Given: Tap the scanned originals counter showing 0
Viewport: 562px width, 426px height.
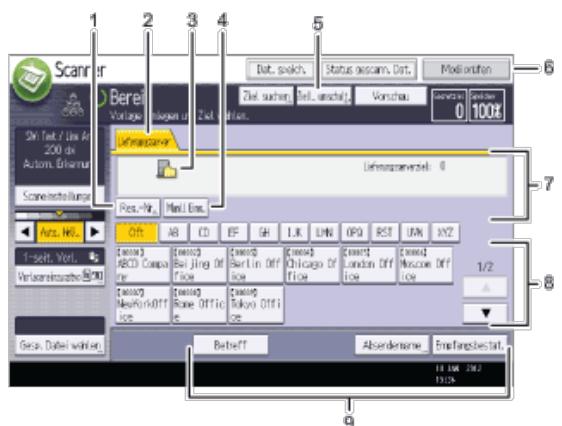Looking at the screenshot, I should [x=449, y=106].
